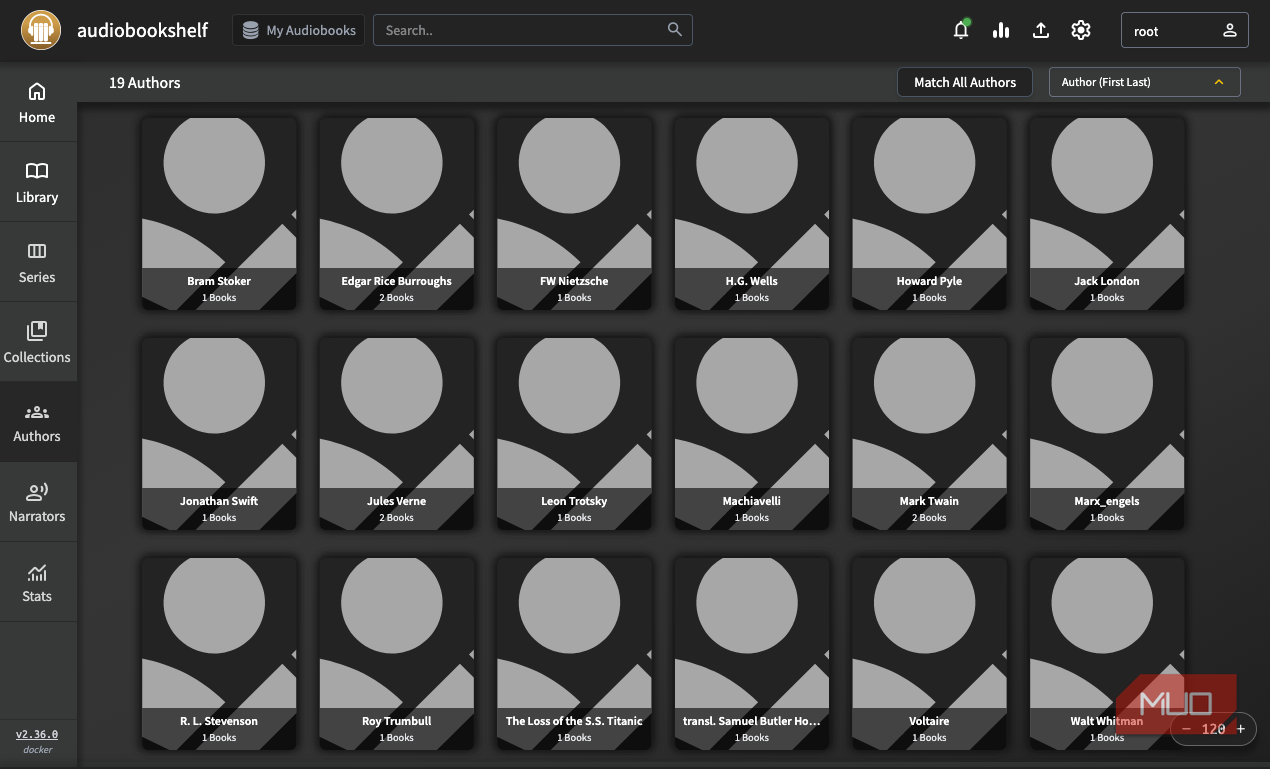Click the v2.36.0 version link
Viewport: 1270px width, 769px height.
tap(37, 734)
